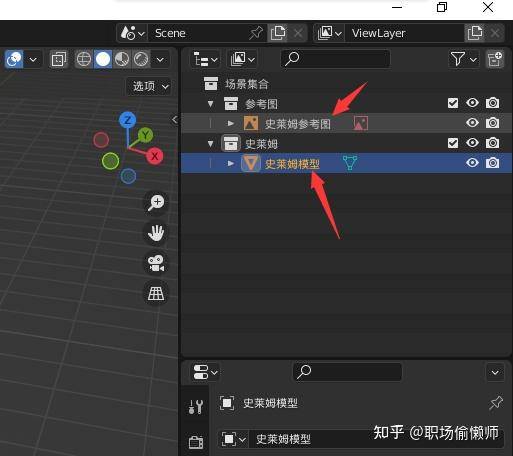Click 史莱姆参考图 image data icon

pos(361,123)
